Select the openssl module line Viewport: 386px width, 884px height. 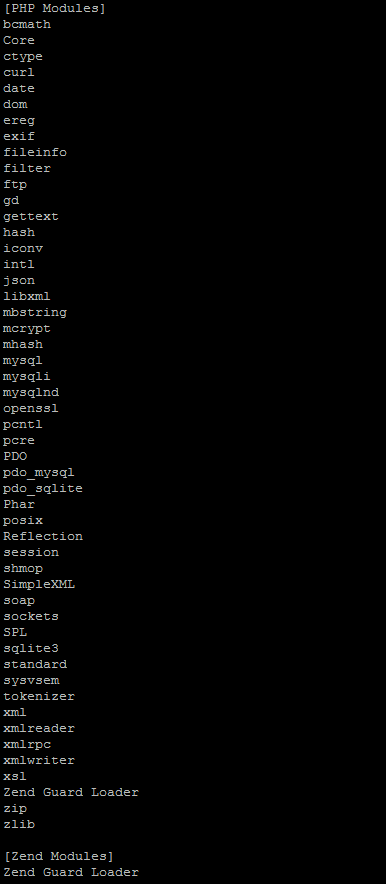point(30,408)
